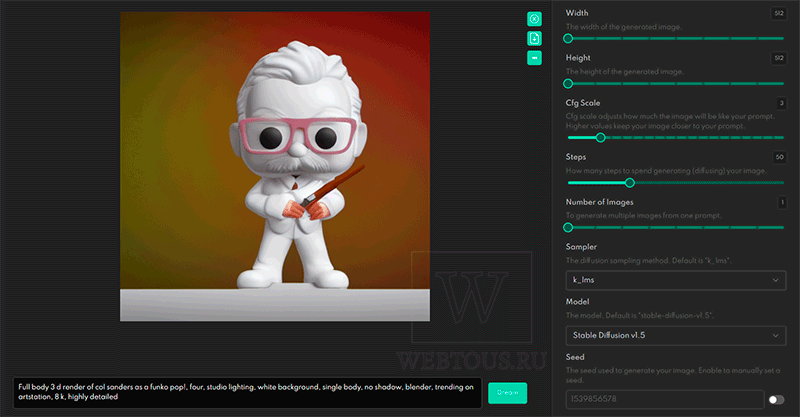Click the Cfg Scale slider knob
The image size is (800, 417).
(x=601, y=137)
